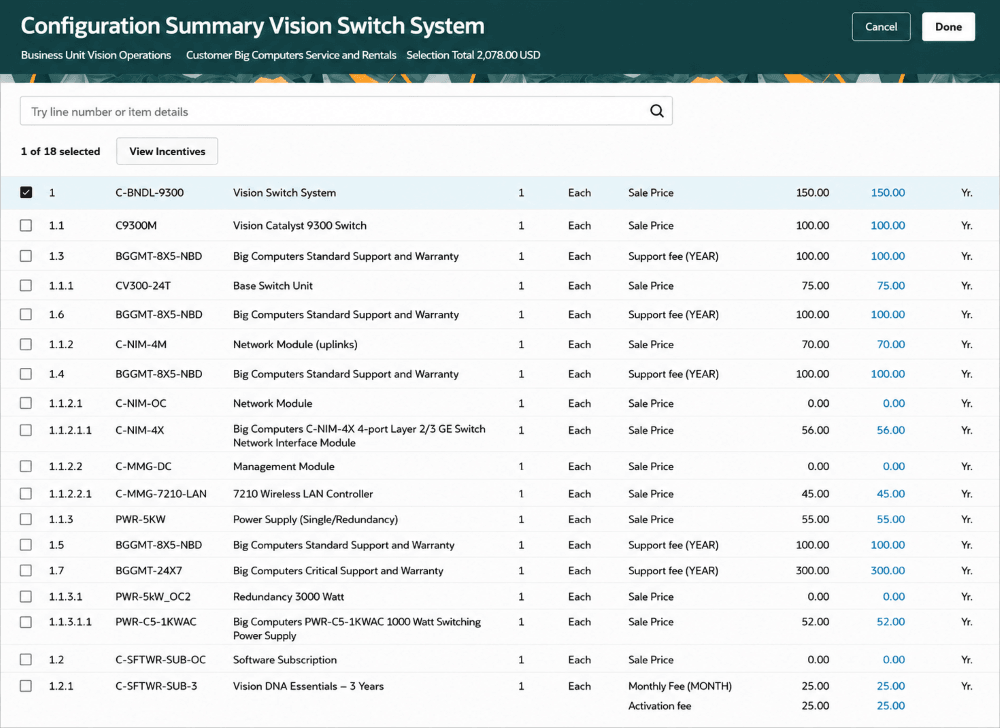
Task: Select the 'Network Module (uplinks)' text
Action: (295, 344)
